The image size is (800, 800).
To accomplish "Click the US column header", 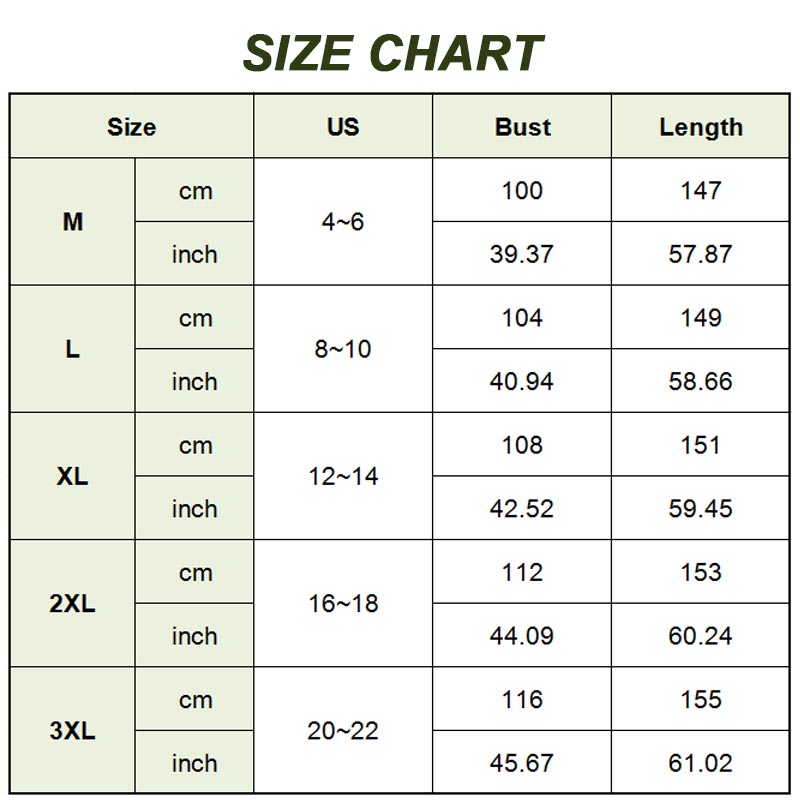I will [343, 127].
